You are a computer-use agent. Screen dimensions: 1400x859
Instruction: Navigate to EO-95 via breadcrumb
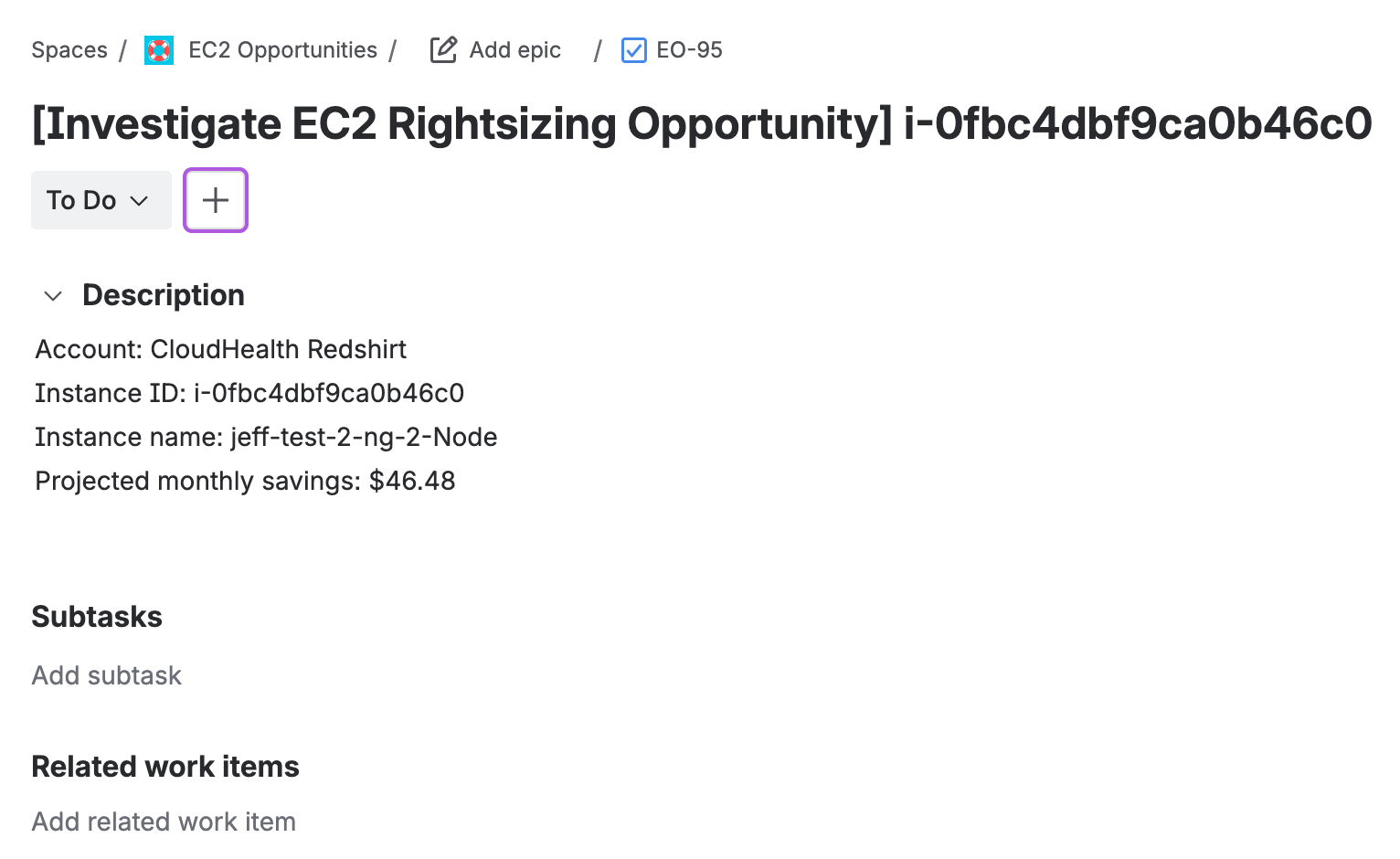691,50
